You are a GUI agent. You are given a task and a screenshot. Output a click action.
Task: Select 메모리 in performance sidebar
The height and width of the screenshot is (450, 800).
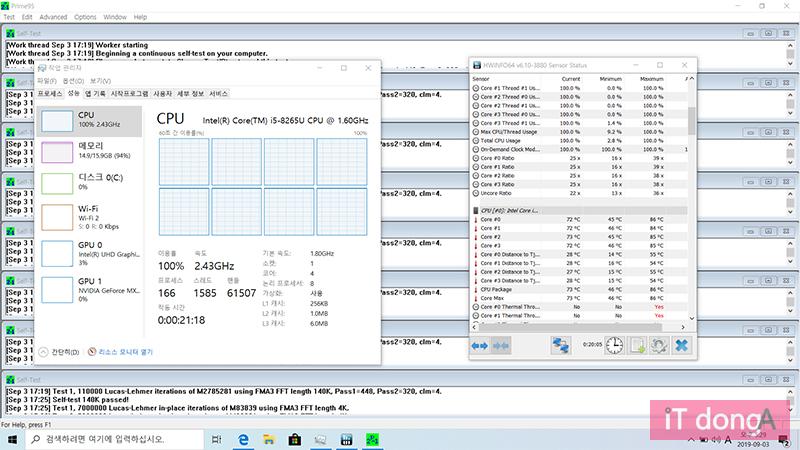[x=89, y=152]
